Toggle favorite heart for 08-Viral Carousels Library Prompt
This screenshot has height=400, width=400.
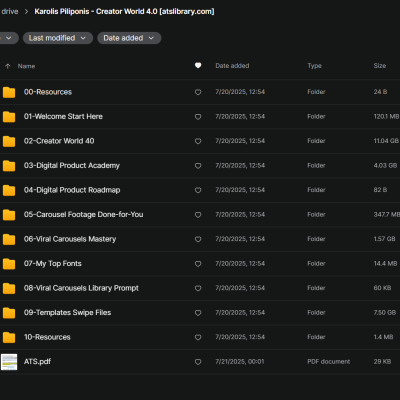198,288
